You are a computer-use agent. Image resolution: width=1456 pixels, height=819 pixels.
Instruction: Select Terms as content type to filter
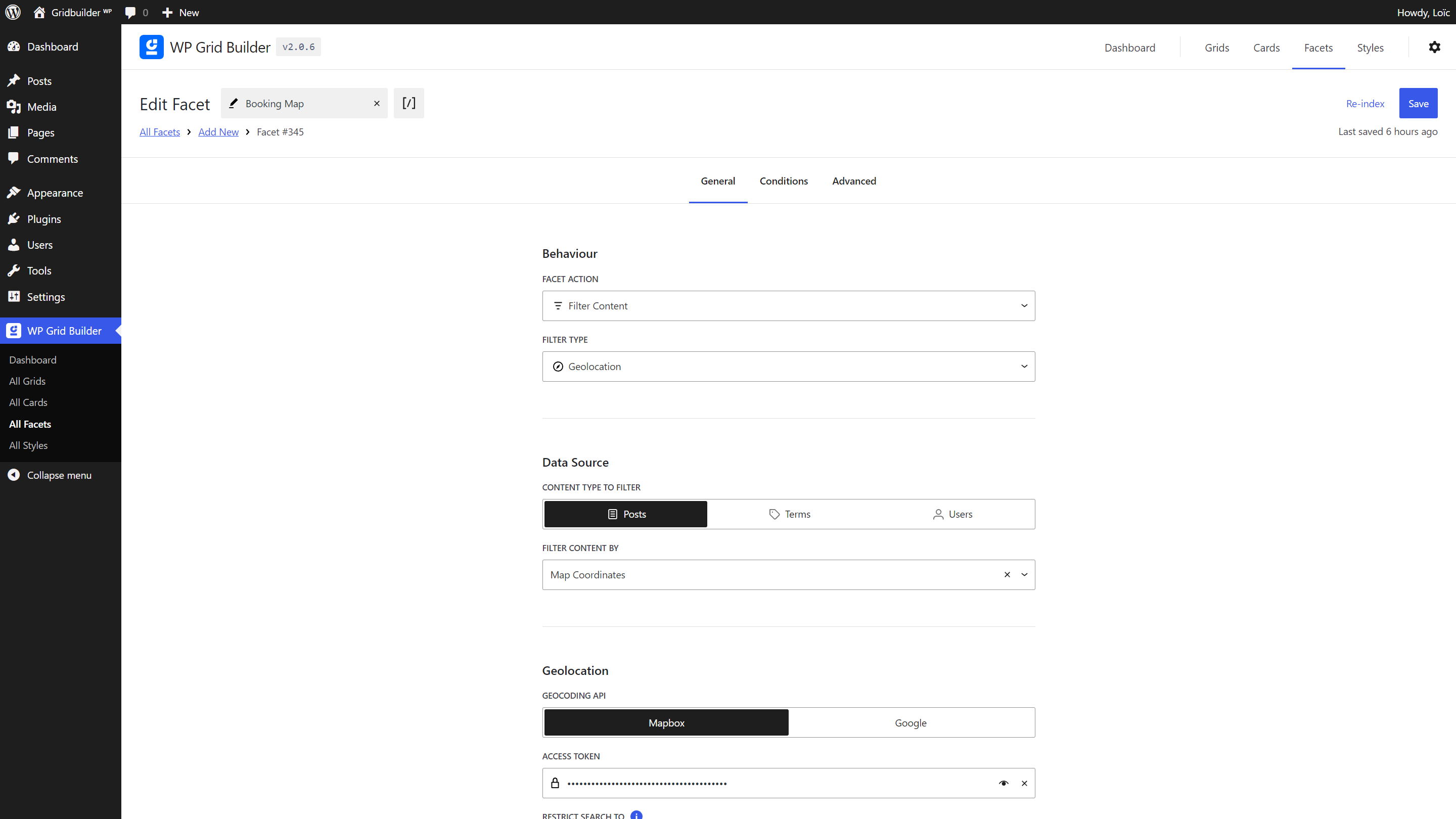pyautogui.click(x=790, y=514)
